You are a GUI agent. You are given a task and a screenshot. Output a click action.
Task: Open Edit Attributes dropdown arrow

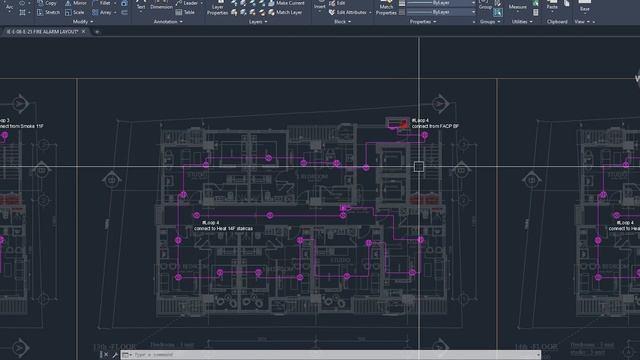pos(370,13)
